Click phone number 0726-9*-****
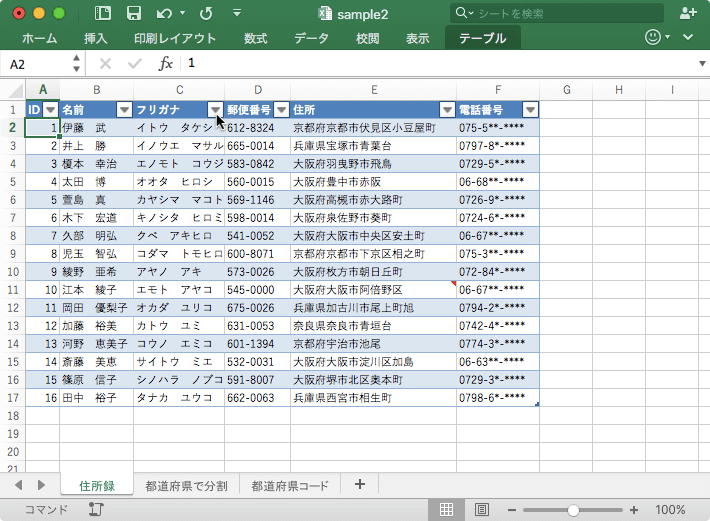 [x=498, y=200]
